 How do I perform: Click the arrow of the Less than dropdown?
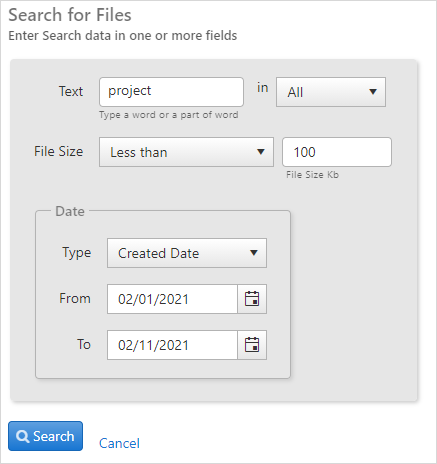261,152
